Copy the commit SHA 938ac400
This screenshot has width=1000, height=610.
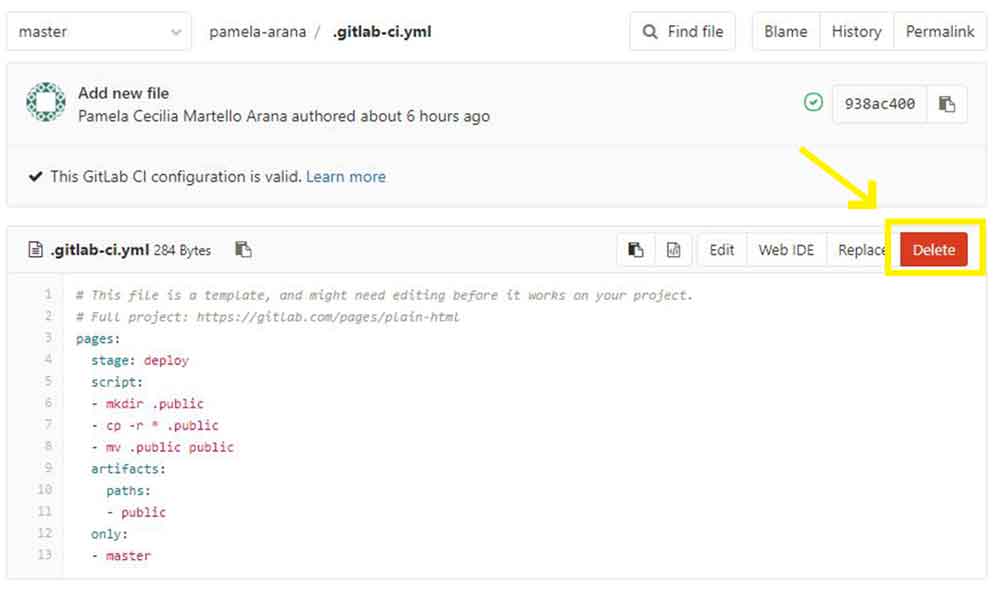947,104
